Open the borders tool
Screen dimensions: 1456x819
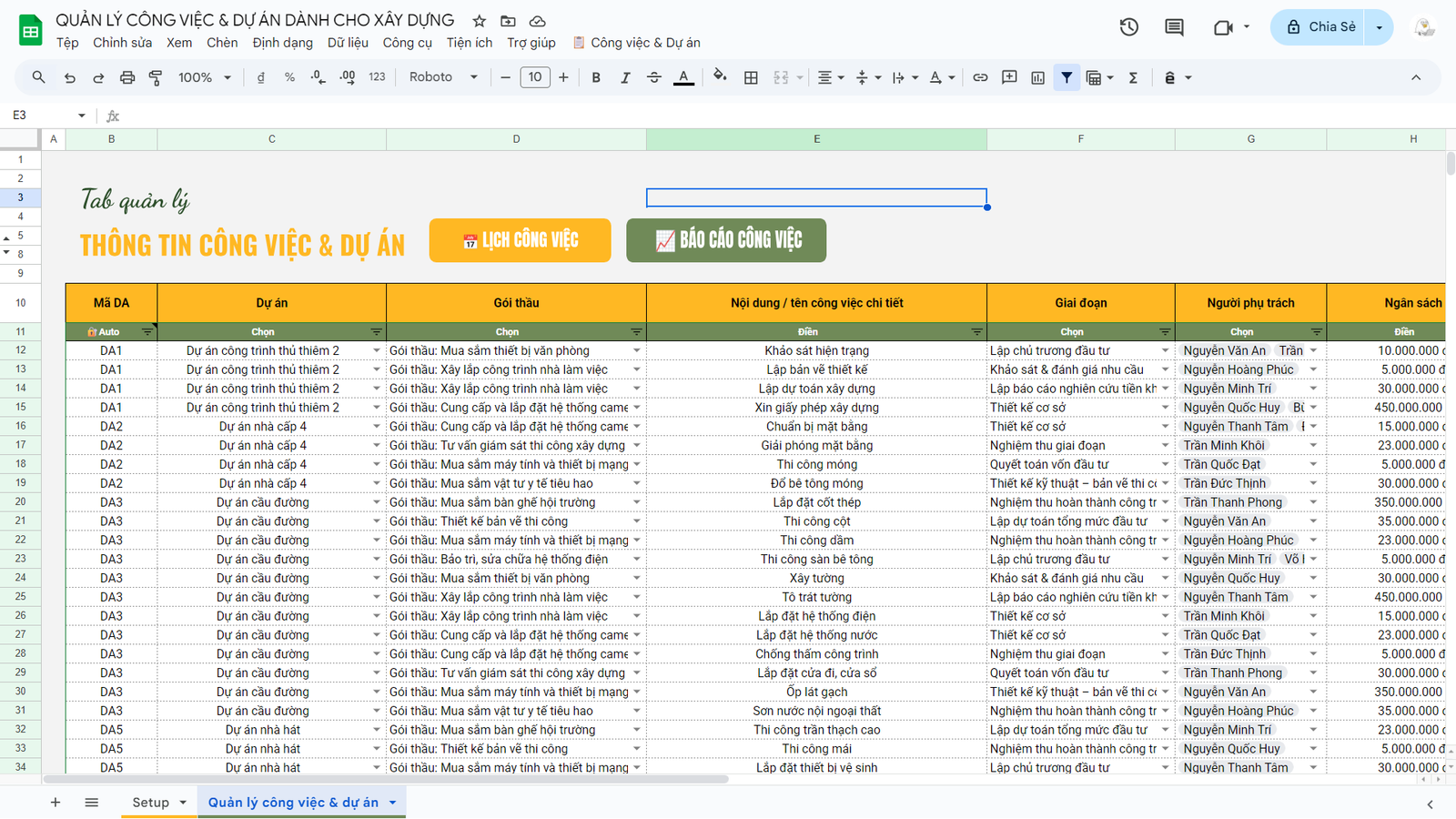(x=751, y=78)
